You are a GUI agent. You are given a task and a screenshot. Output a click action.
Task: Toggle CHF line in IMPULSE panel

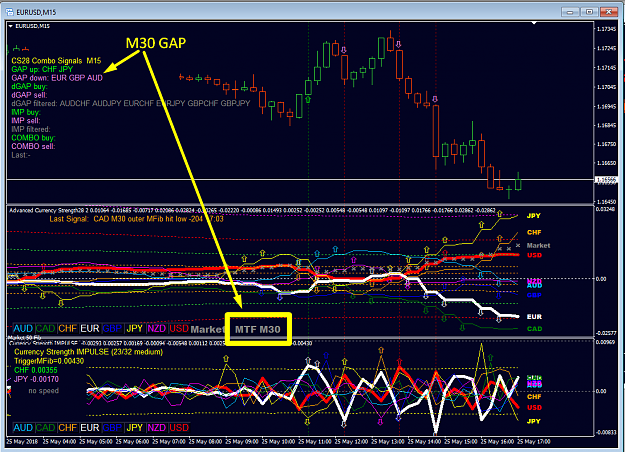[67, 428]
